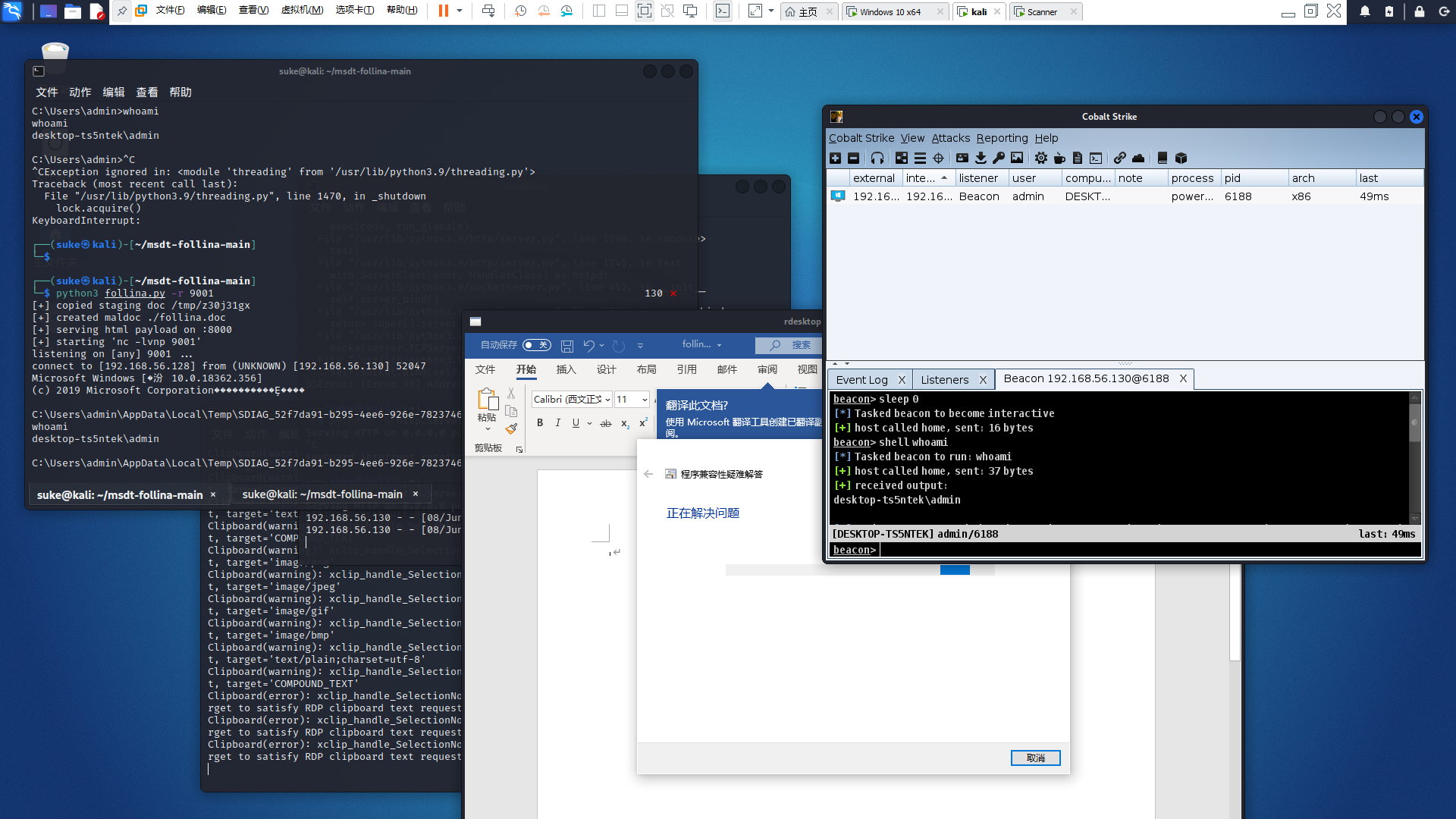The width and height of the screenshot is (1456, 819).
Task: Click Cobalt Strike connect plus icon
Action: coord(836,158)
